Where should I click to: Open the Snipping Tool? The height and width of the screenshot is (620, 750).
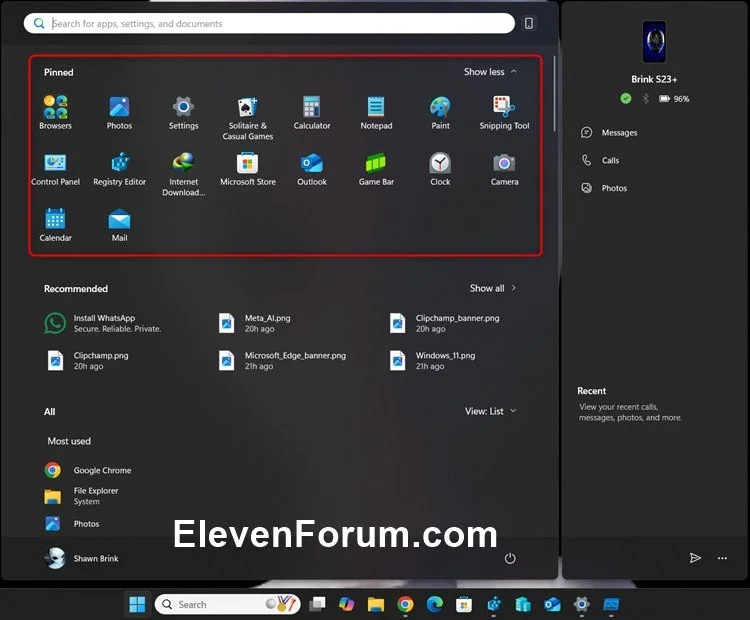504,113
